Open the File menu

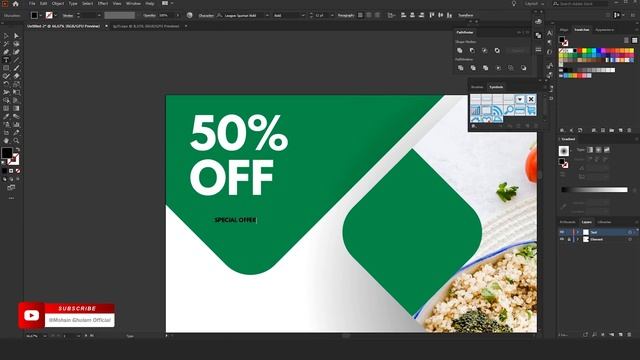(x=32, y=3)
